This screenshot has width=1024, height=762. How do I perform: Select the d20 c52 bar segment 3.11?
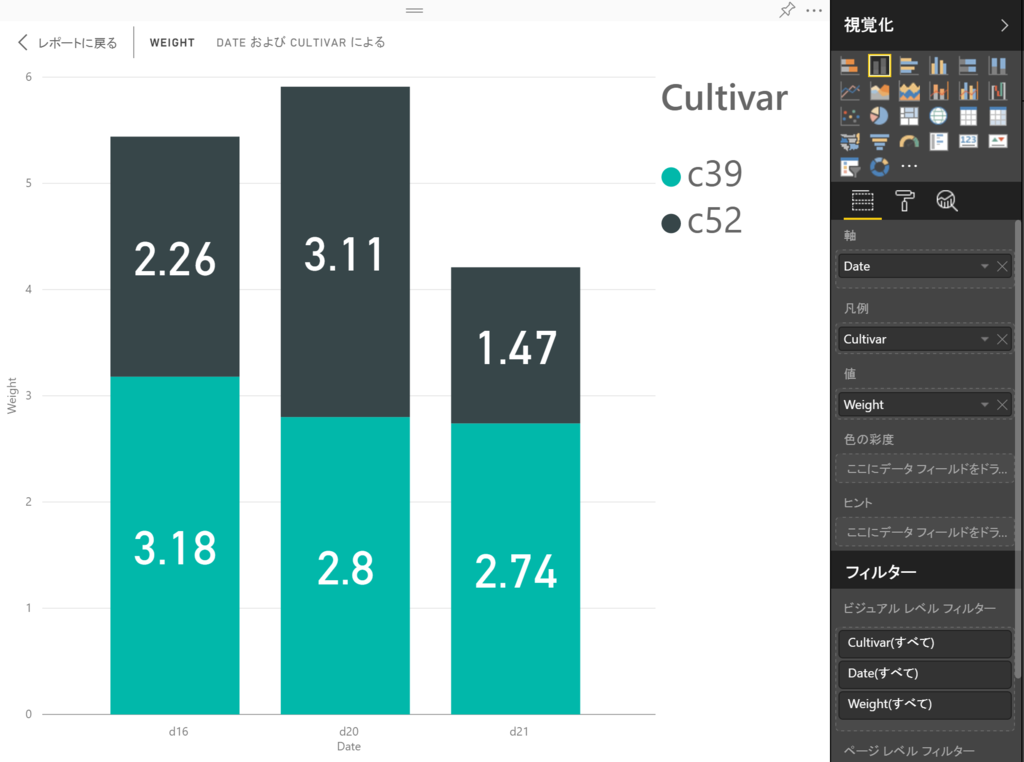click(x=345, y=251)
